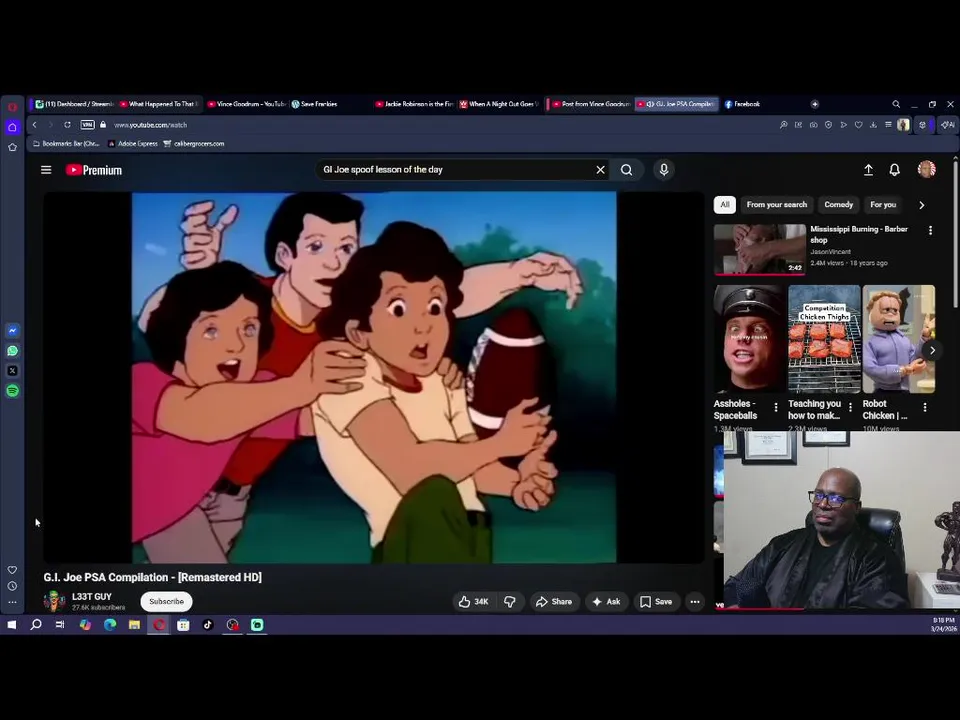960x720 pixels.
Task: Open L33T GUY channel avatar
Action: pos(54,601)
